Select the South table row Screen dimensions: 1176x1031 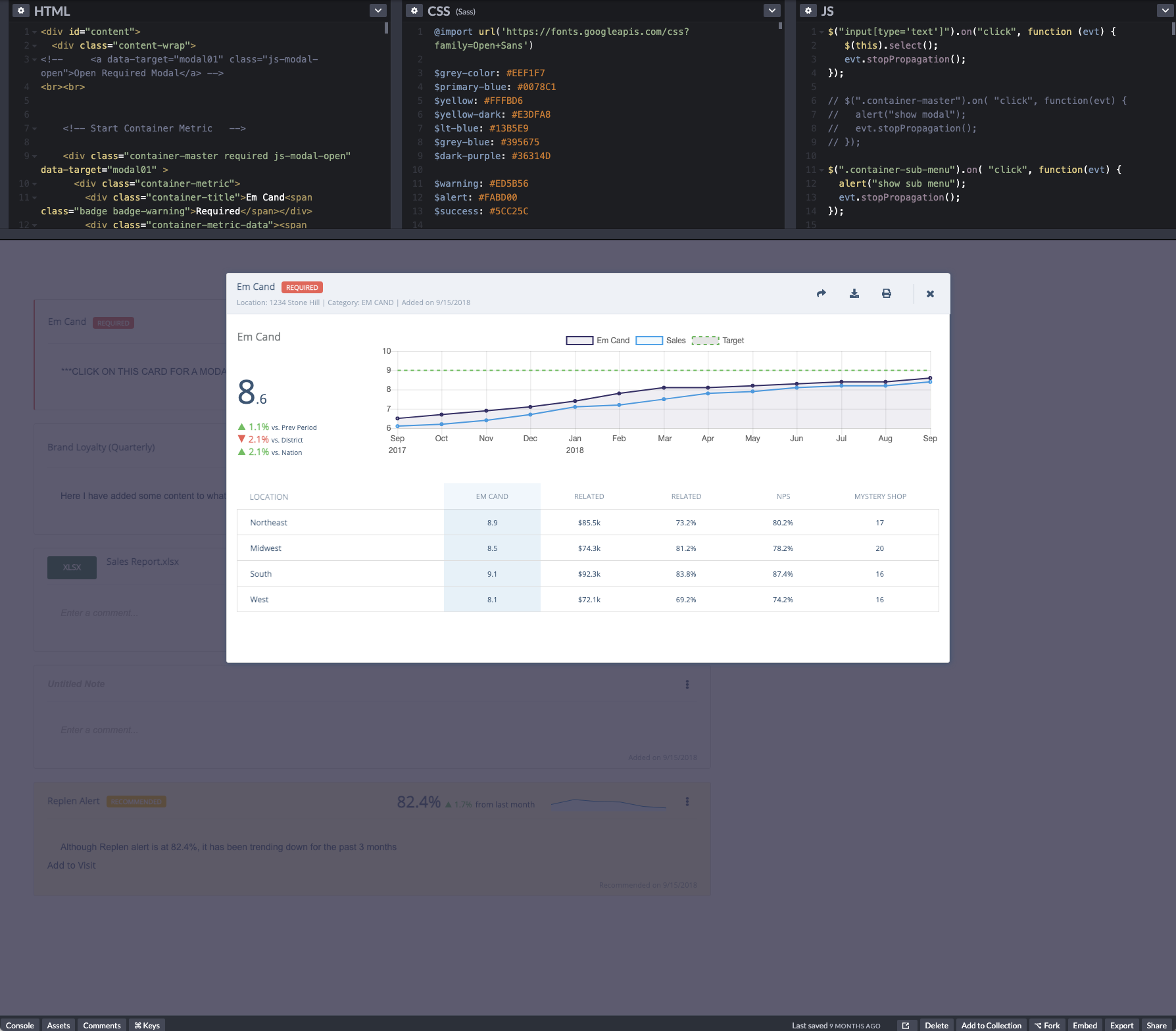point(588,574)
